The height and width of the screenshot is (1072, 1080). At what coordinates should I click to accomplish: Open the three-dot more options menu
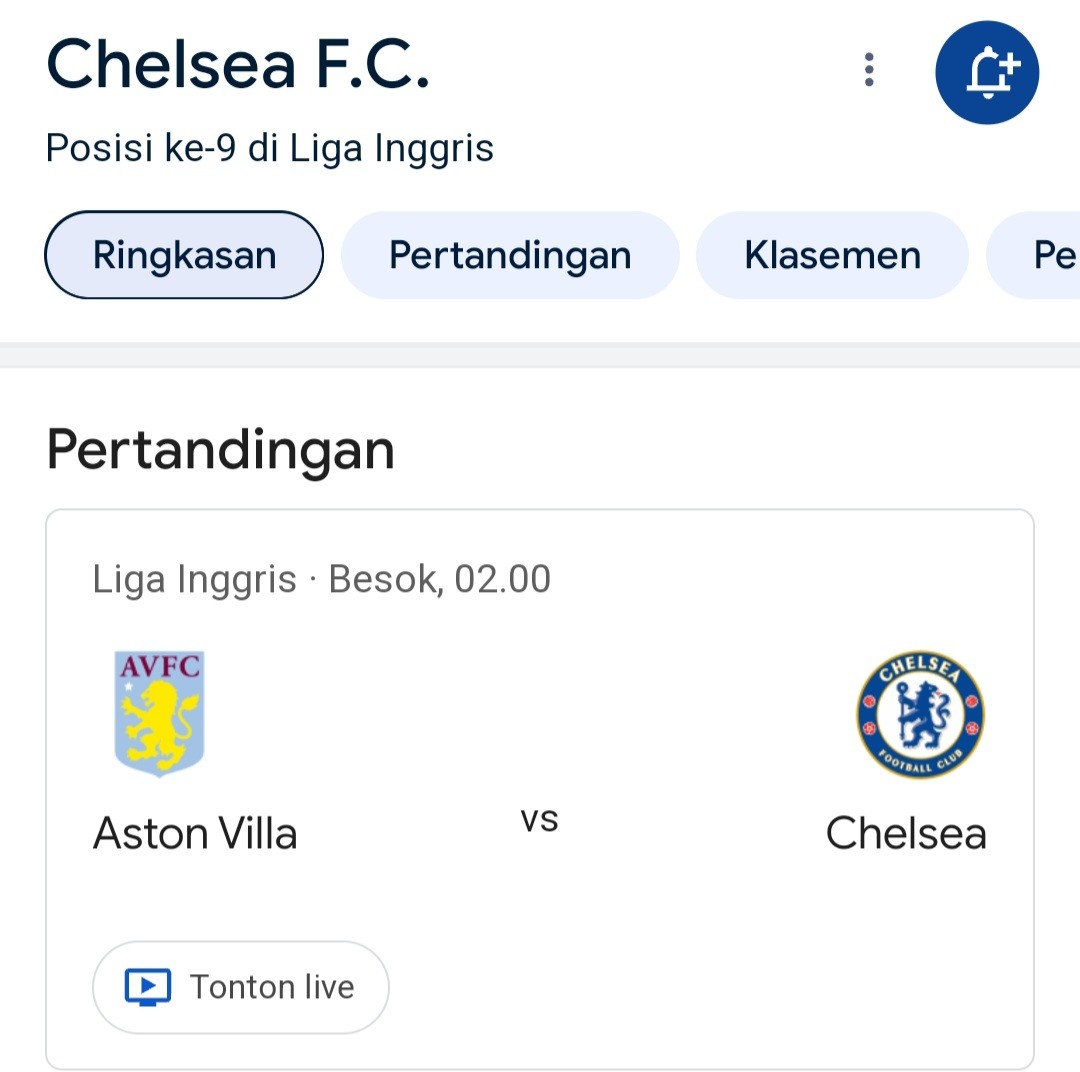pos(869,70)
